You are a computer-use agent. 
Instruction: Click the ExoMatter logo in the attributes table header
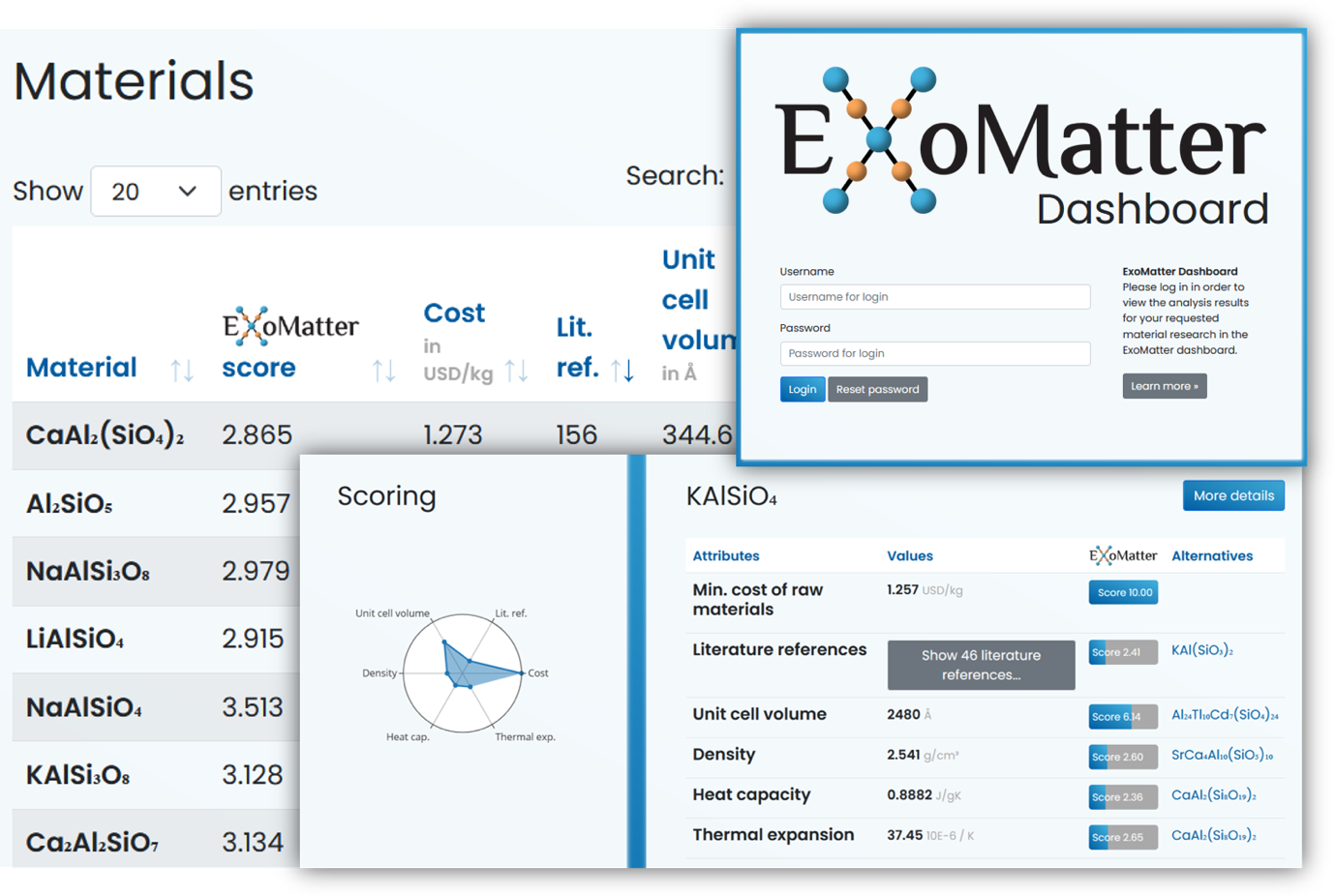tap(1123, 555)
